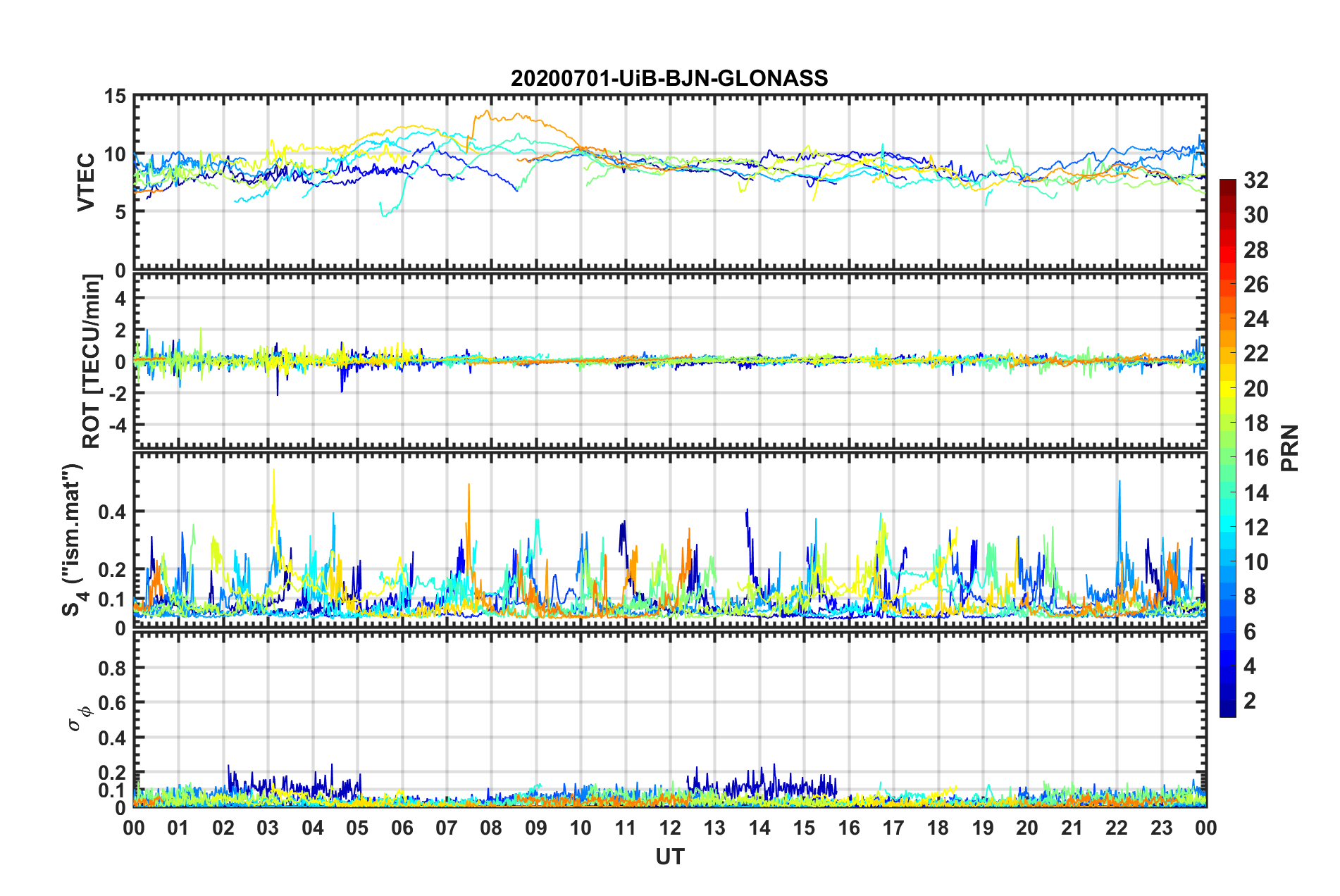Screen dimensions: 1340x896
Task: Select colorbar tick label 22
Action: click(x=1256, y=354)
